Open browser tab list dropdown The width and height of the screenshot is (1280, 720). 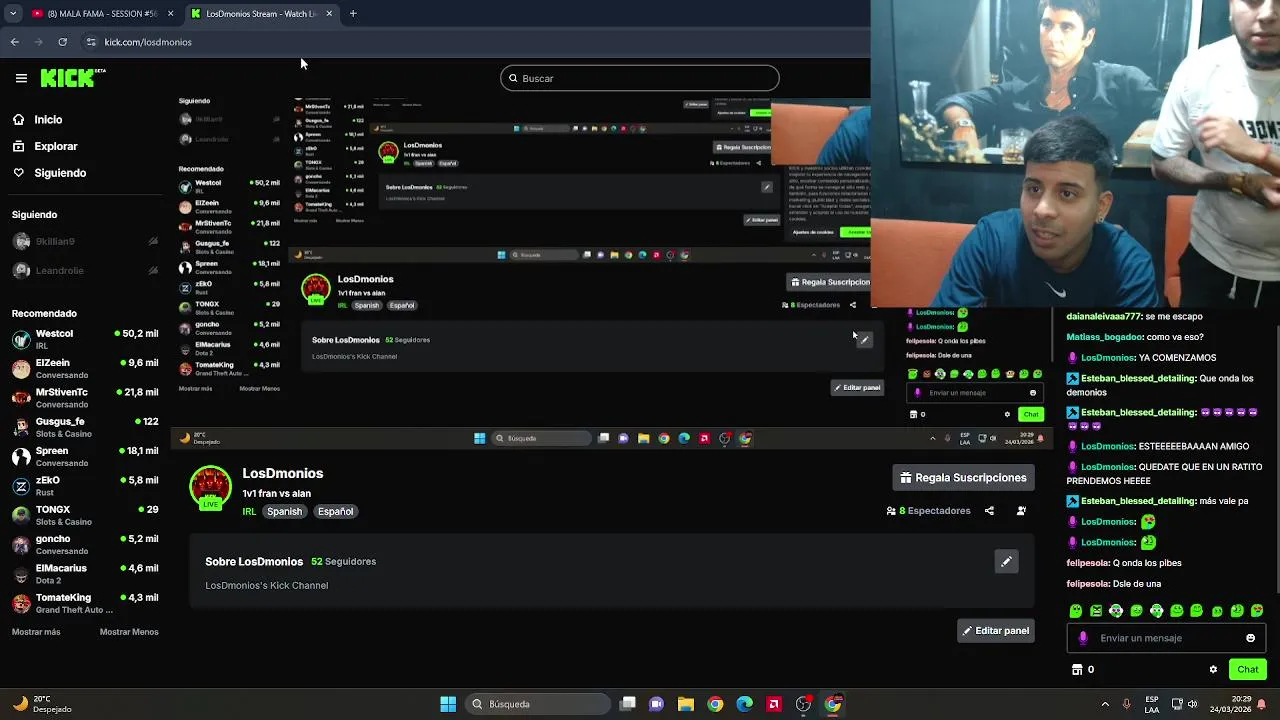[12, 14]
